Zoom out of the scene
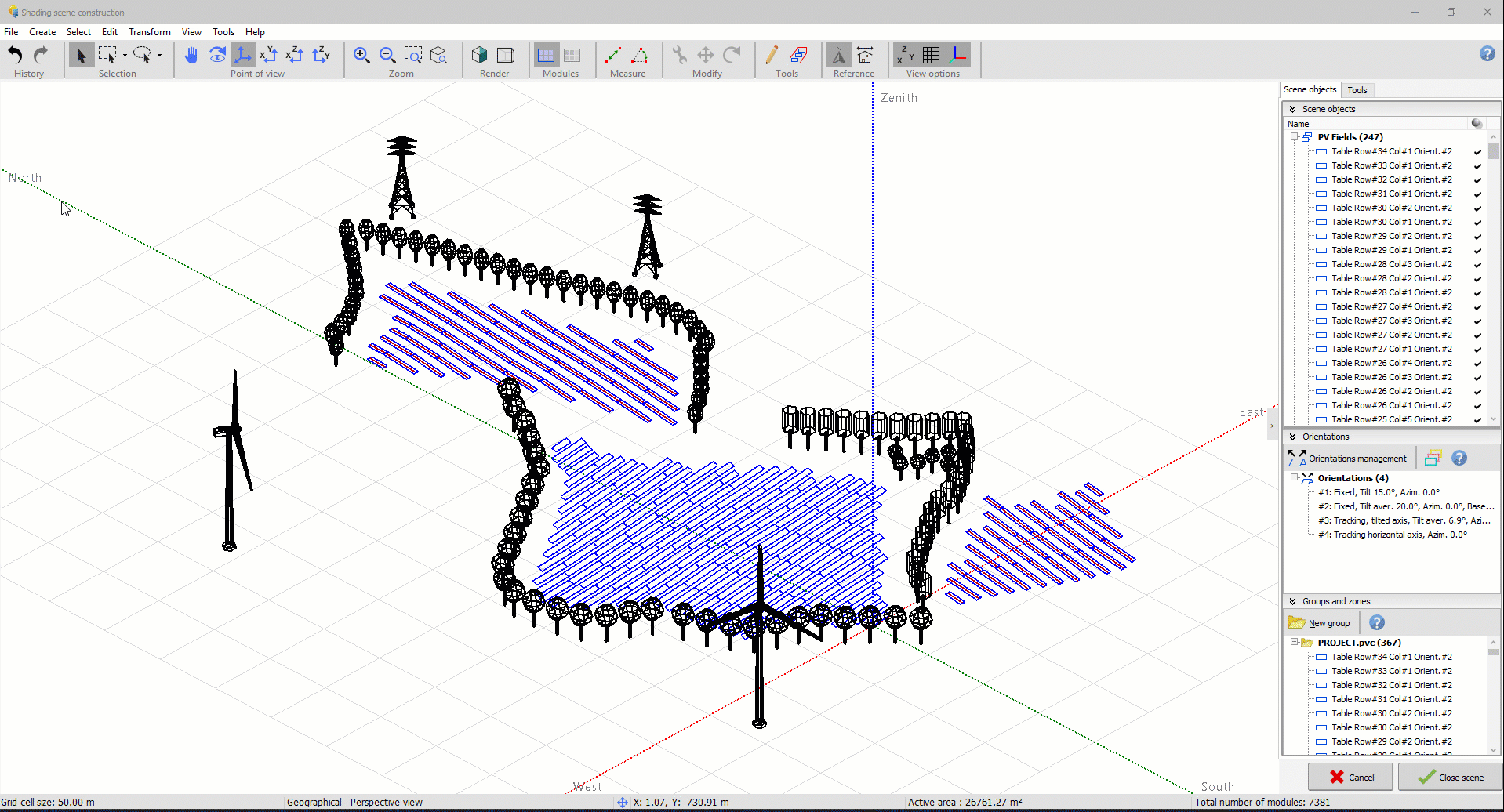 (x=387, y=55)
